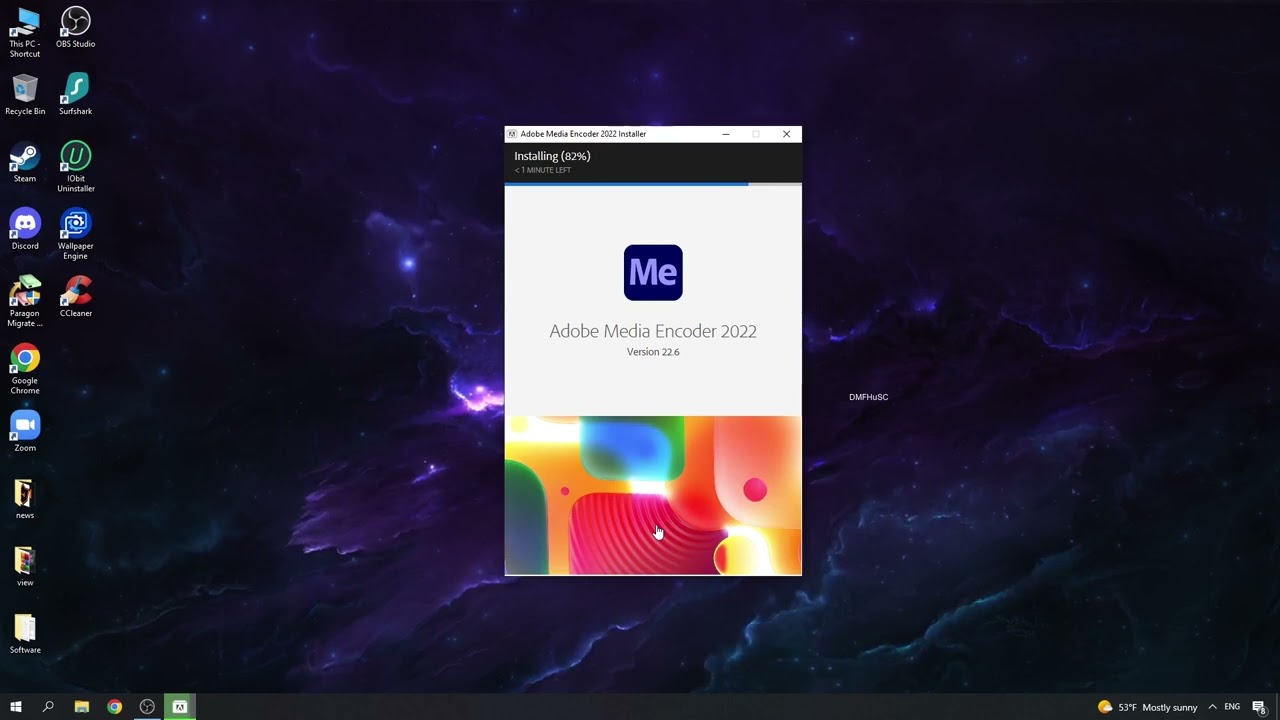Select the Adobe installer taskbar button
This screenshot has height=720, width=1280.
point(180,707)
